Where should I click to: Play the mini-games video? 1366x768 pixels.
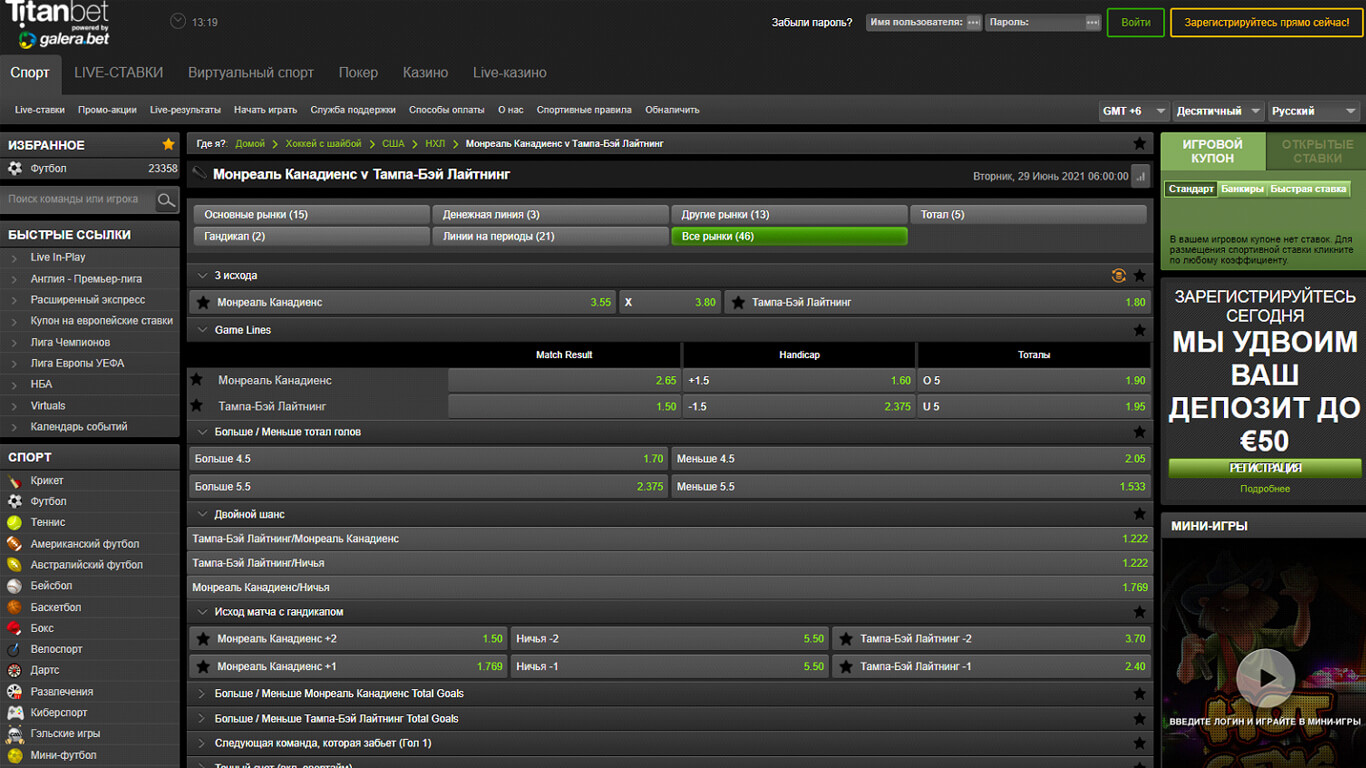click(1265, 678)
